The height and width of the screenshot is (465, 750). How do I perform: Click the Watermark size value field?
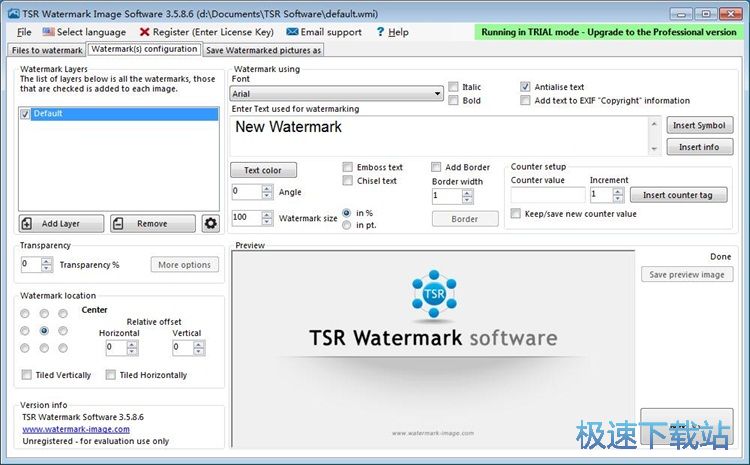pyautogui.click(x=247, y=218)
